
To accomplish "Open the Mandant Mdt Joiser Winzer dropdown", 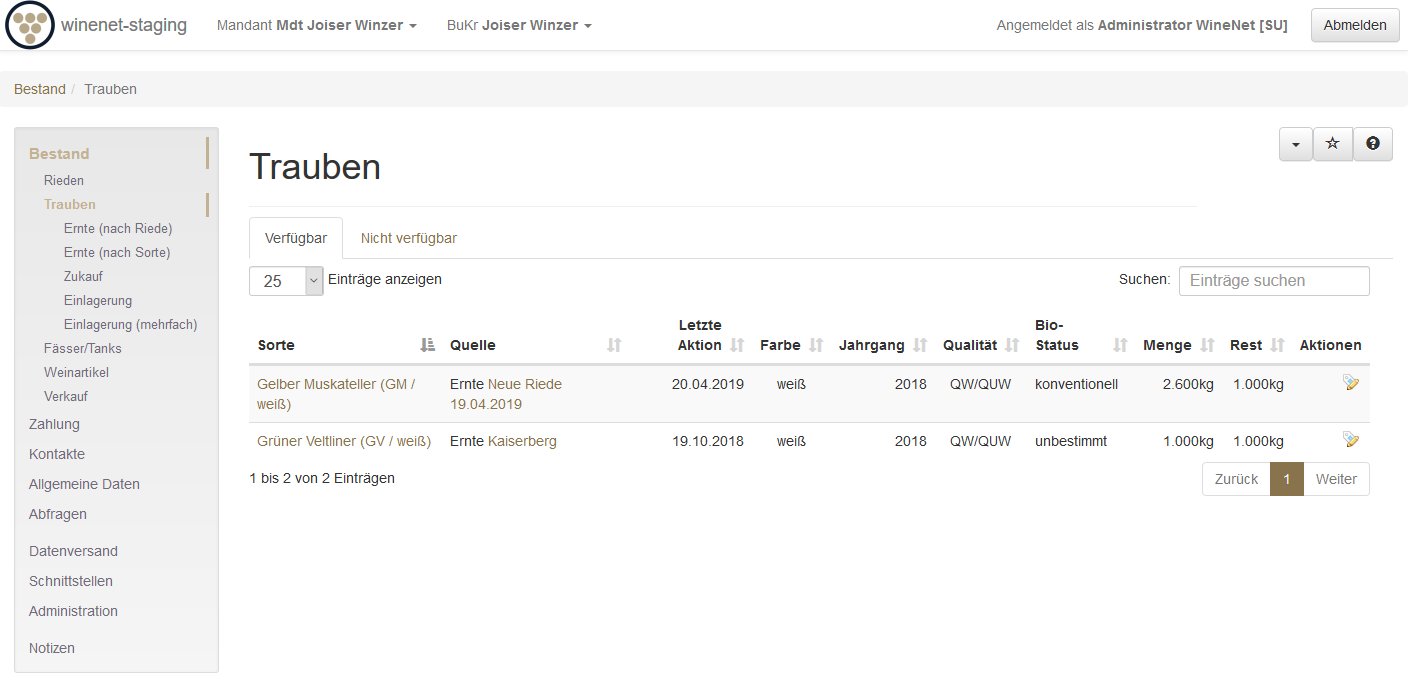I will pos(316,25).
